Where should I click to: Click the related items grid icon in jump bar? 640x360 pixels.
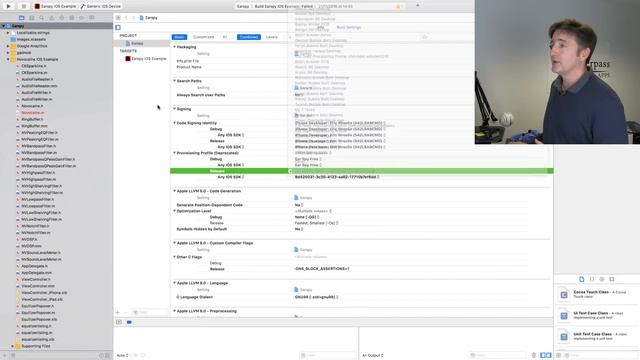(x=118, y=18)
